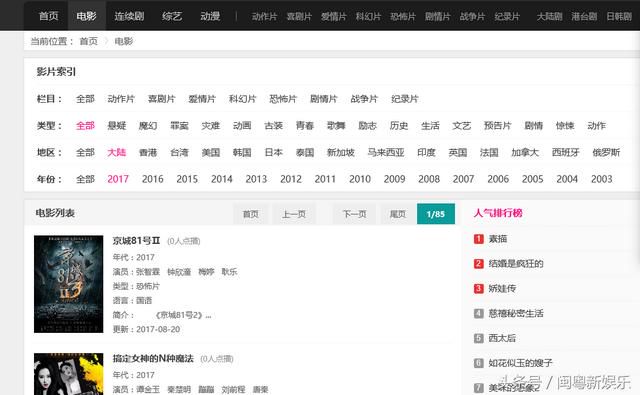Open 日韩剧 in the top nav bar
The width and height of the screenshot is (640, 395).
[x=619, y=16]
